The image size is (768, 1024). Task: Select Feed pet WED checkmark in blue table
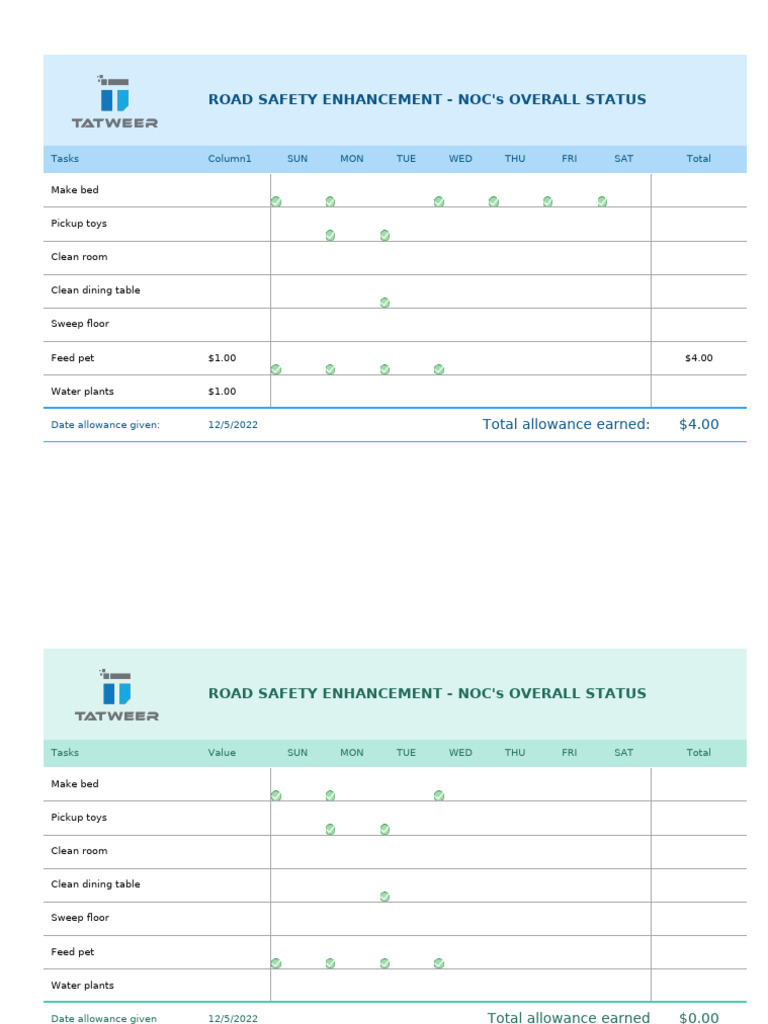click(439, 370)
